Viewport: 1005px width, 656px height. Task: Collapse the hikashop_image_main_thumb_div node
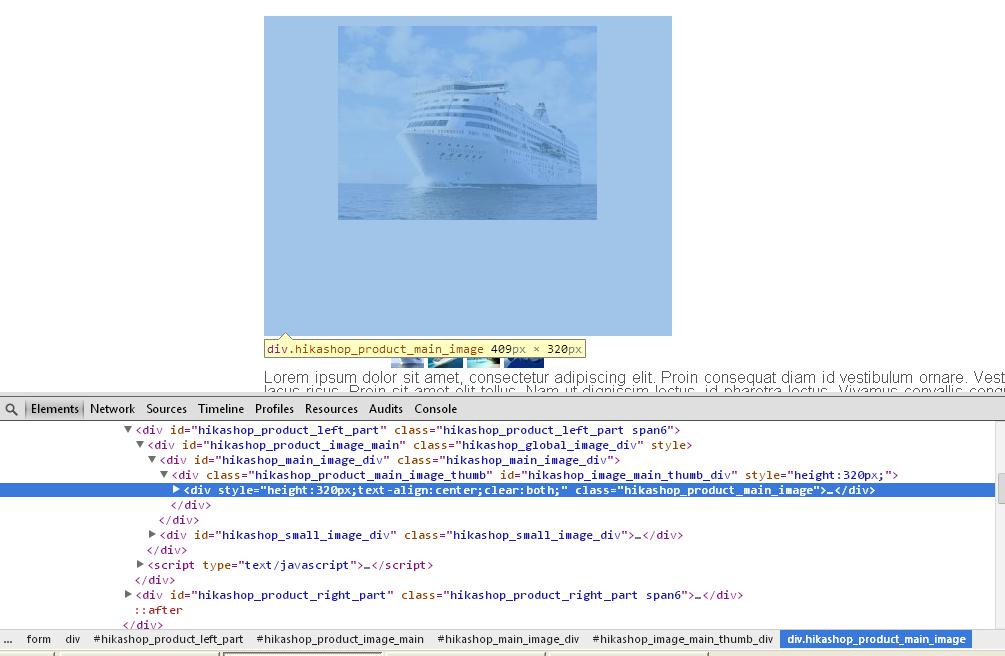point(164,475)
